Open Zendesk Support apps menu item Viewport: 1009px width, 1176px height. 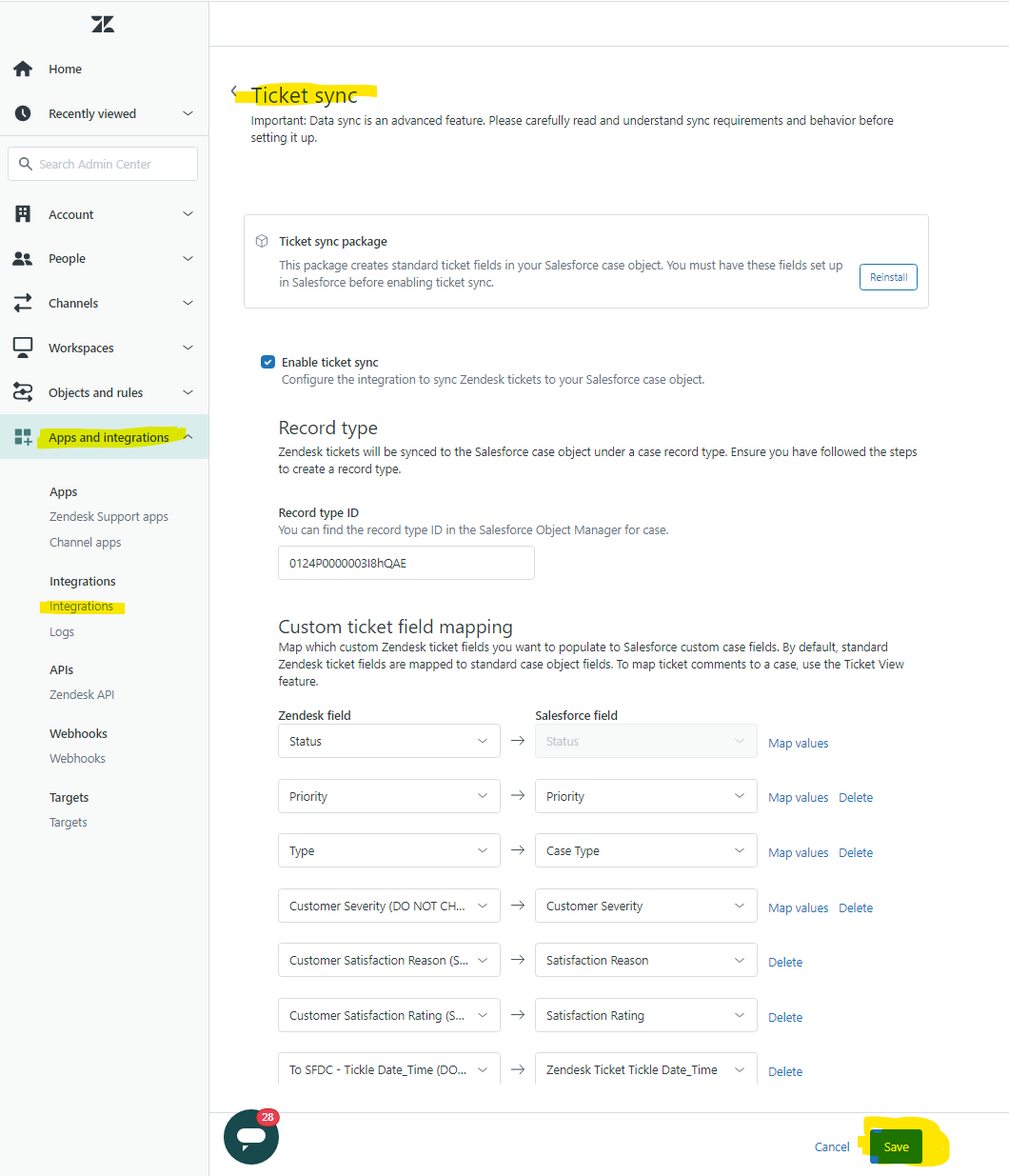coord(109,517)
